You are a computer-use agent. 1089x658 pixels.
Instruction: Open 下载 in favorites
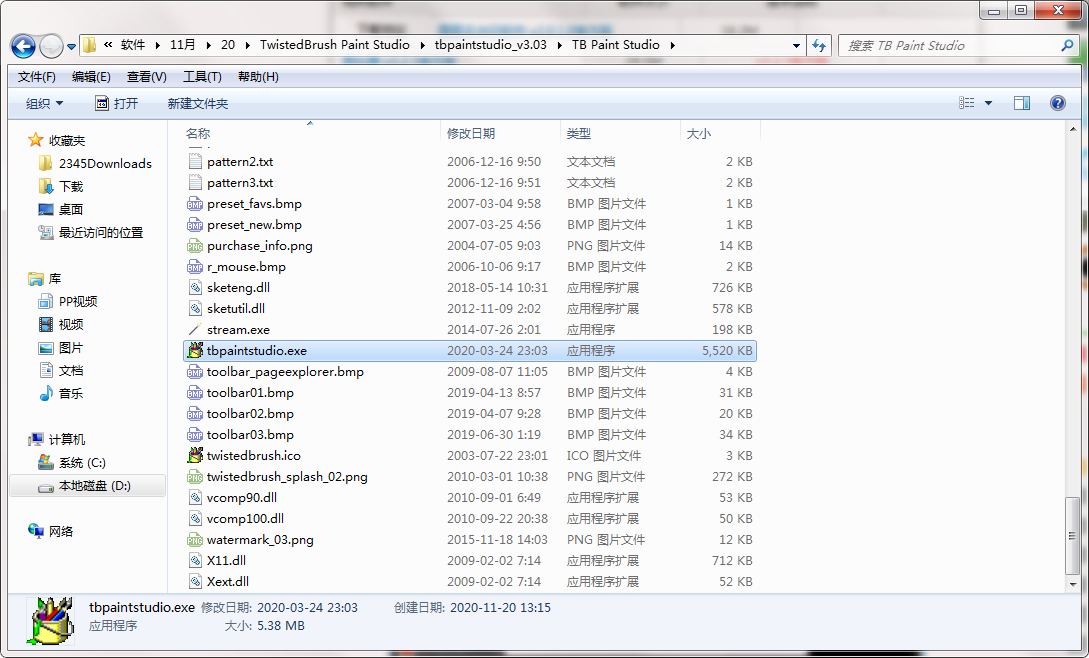(x=71, y=186)
